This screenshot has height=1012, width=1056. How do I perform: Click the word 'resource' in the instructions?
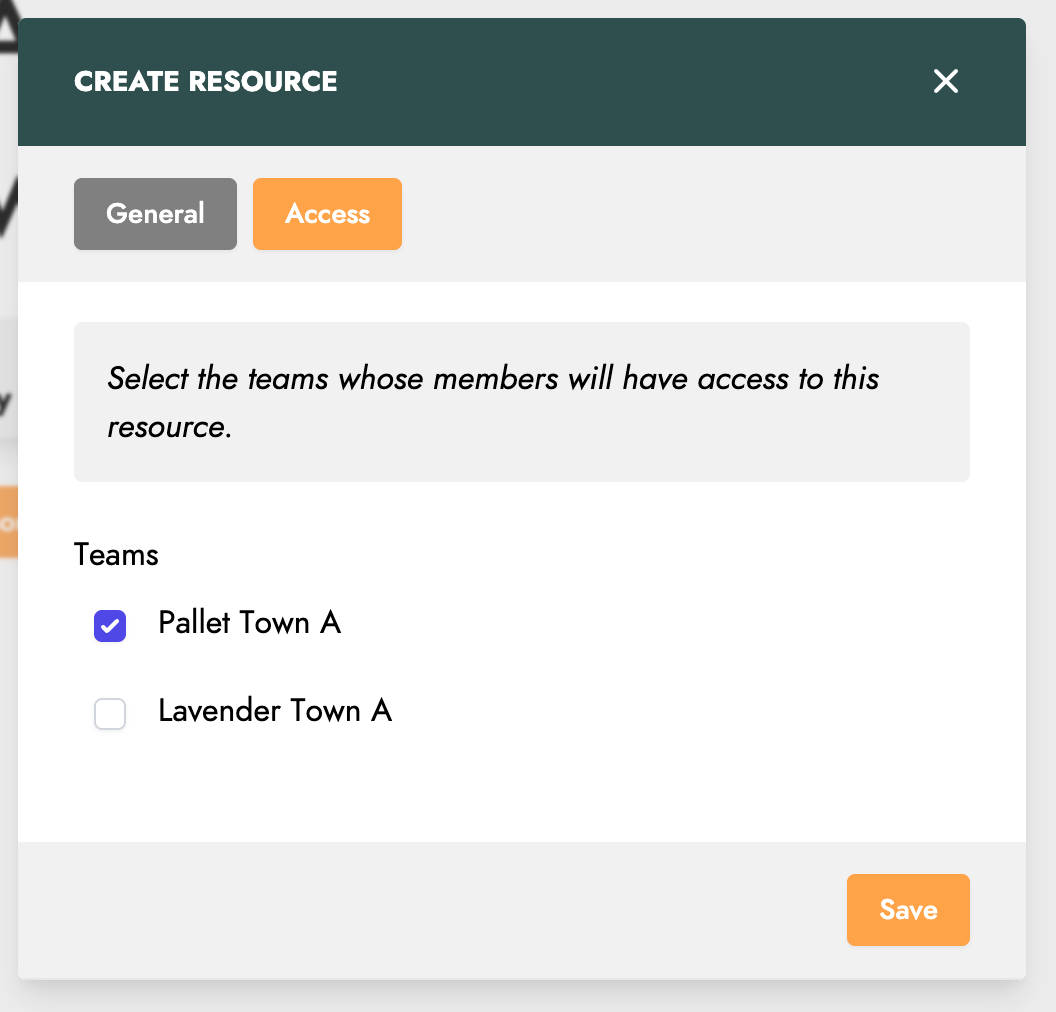(166, 428)
